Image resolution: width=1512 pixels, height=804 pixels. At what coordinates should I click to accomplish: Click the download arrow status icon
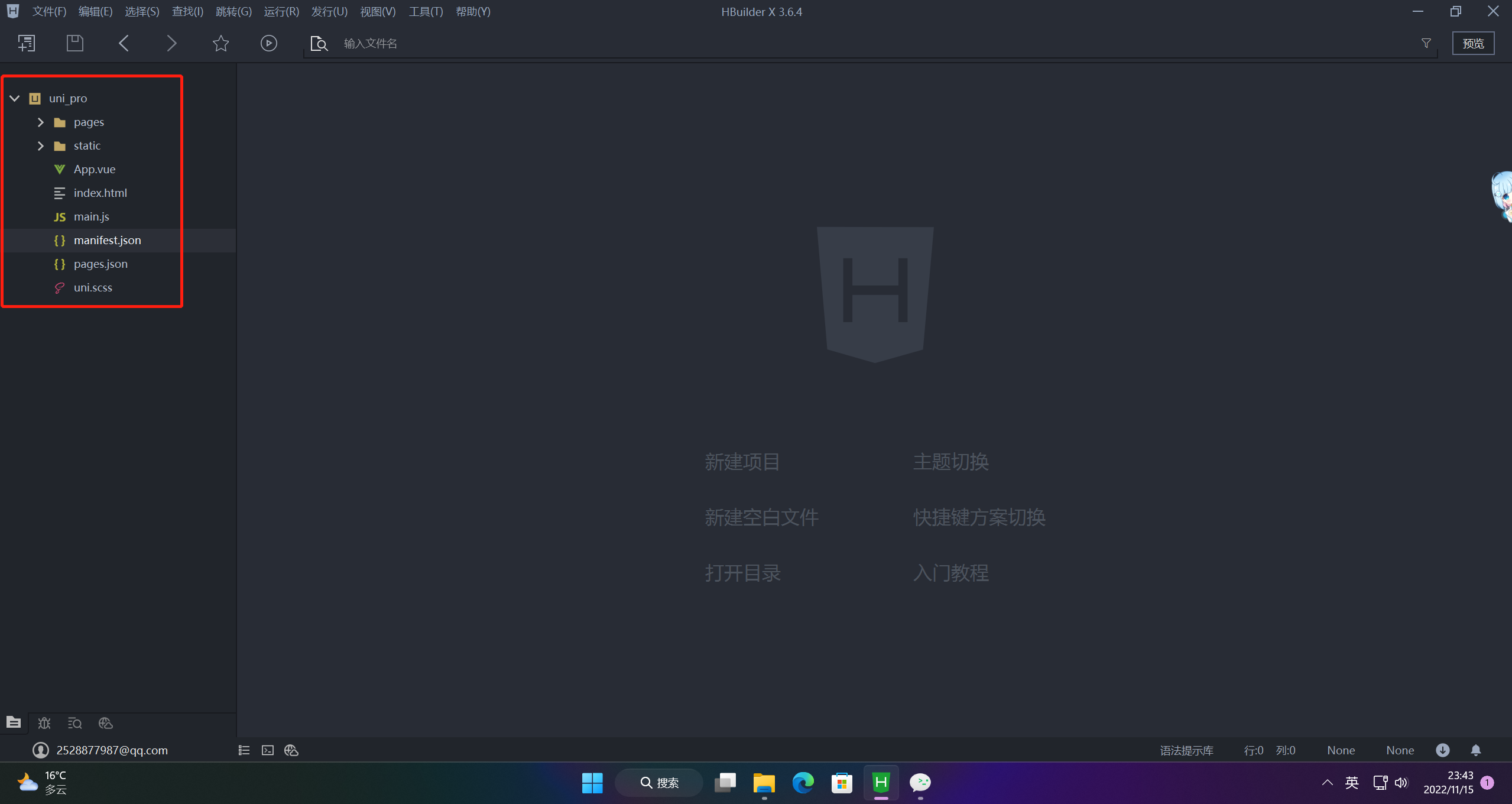tap(1442, 750)
